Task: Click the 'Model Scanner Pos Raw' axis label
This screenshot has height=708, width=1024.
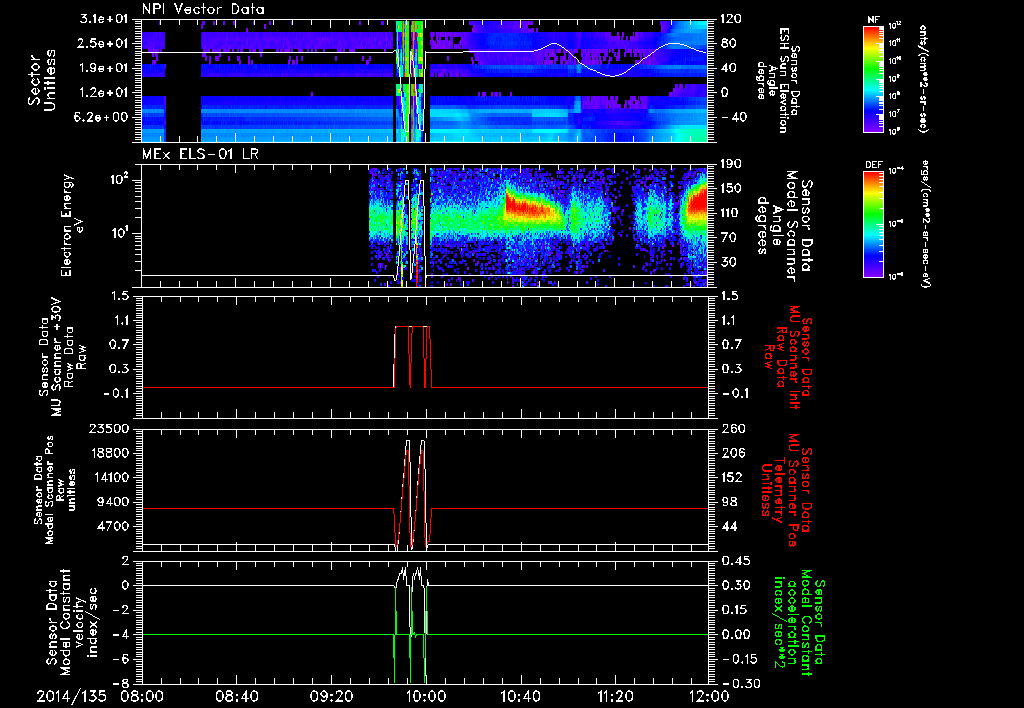Action: (54, 490)
